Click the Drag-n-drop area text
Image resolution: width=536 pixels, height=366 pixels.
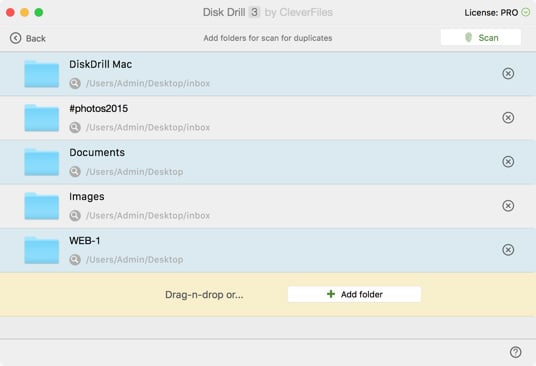pyautogui.click(x=204, y=295)
